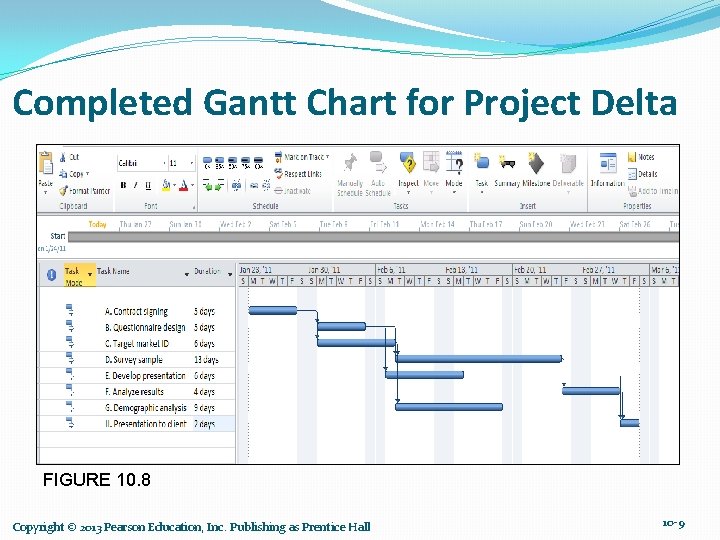Select task A. Contract signing
Screen dimensions: 720x540
pyautogui.click(x=136, y=311)
